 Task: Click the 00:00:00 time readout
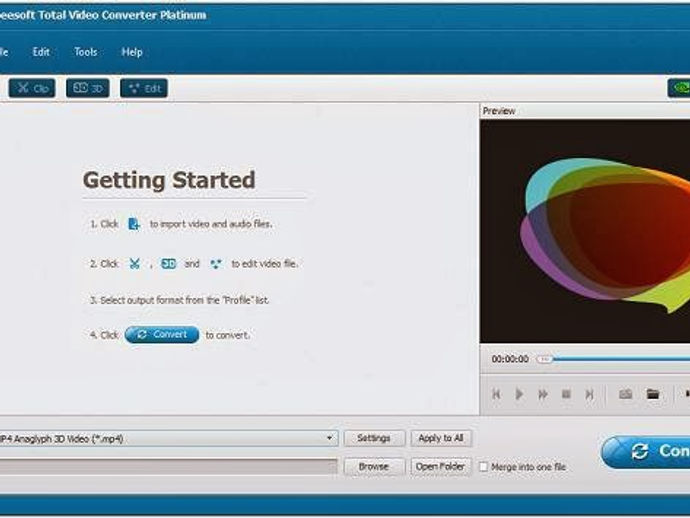pyautogui.click(x=510, y=359)
